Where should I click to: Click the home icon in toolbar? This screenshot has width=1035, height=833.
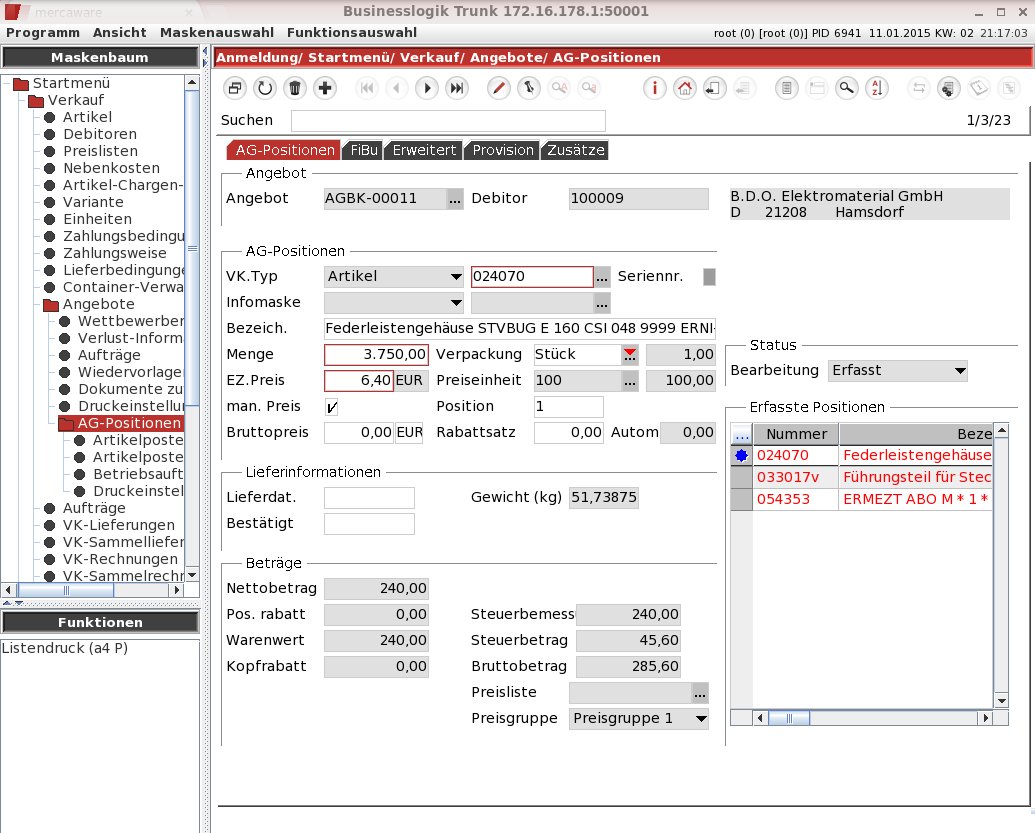click(684, 88)
